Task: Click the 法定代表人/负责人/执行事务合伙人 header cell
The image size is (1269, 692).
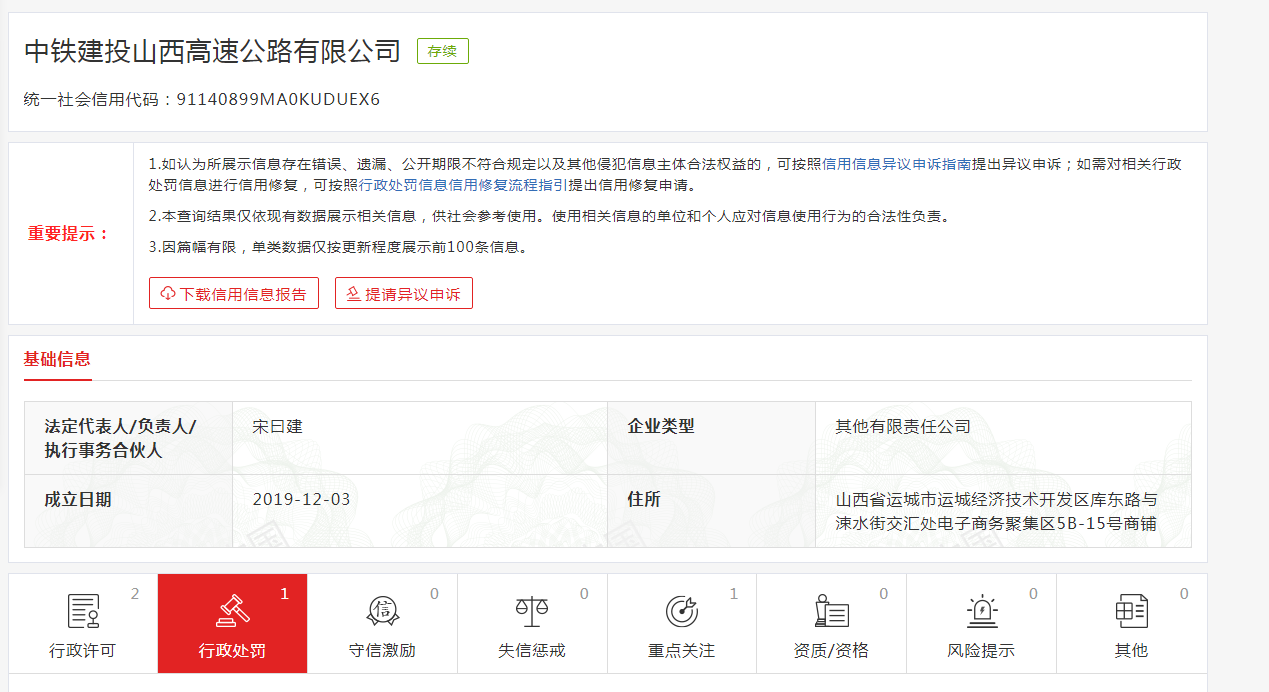Action: [129, 438]
